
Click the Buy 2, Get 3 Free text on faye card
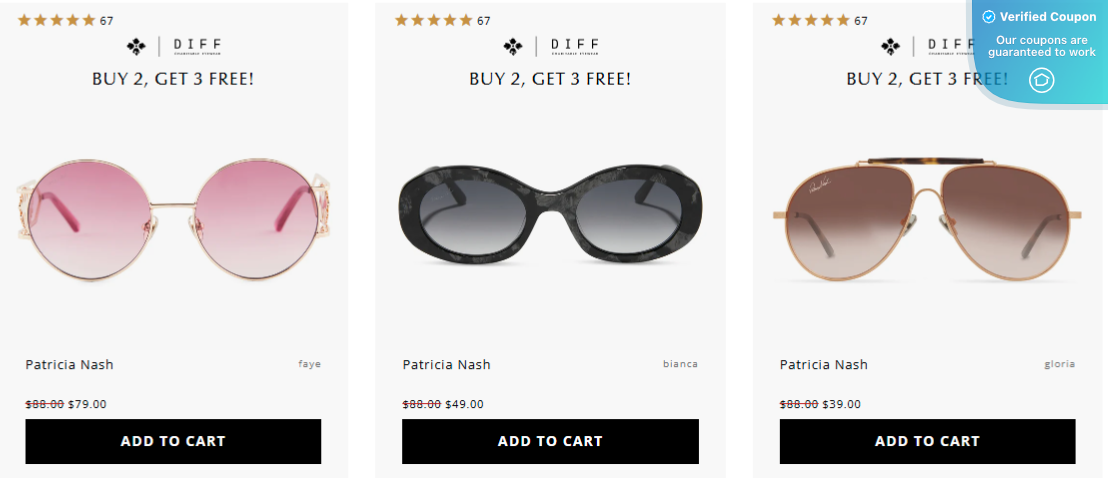click(x=173, y=78)
